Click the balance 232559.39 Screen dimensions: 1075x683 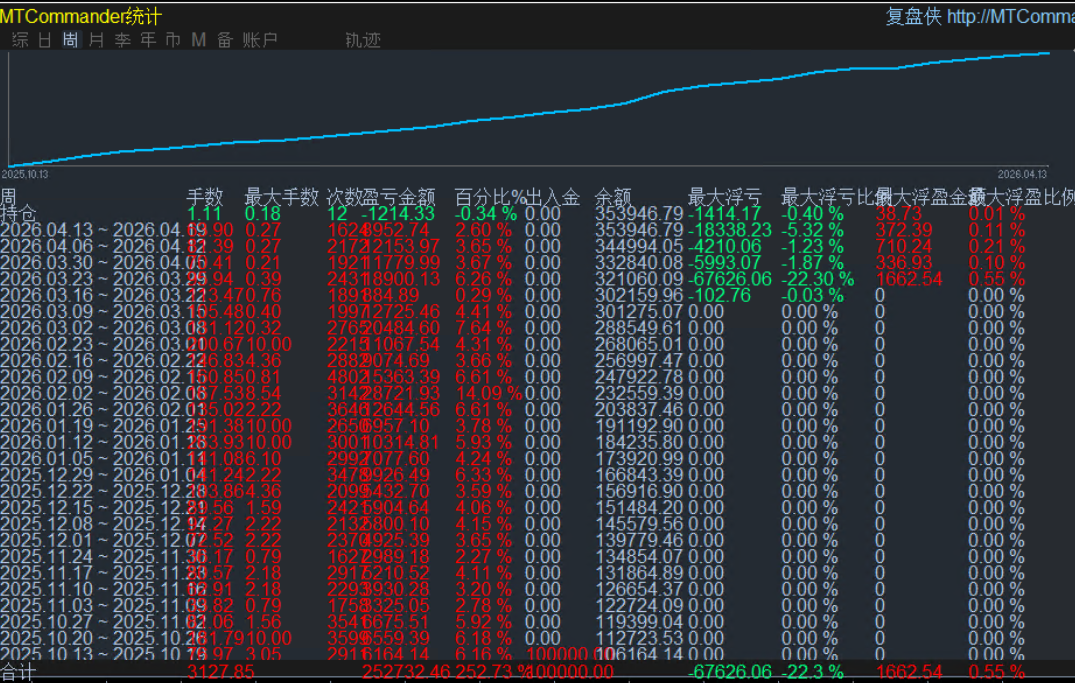pyautogui.click(x=639, y=394)
